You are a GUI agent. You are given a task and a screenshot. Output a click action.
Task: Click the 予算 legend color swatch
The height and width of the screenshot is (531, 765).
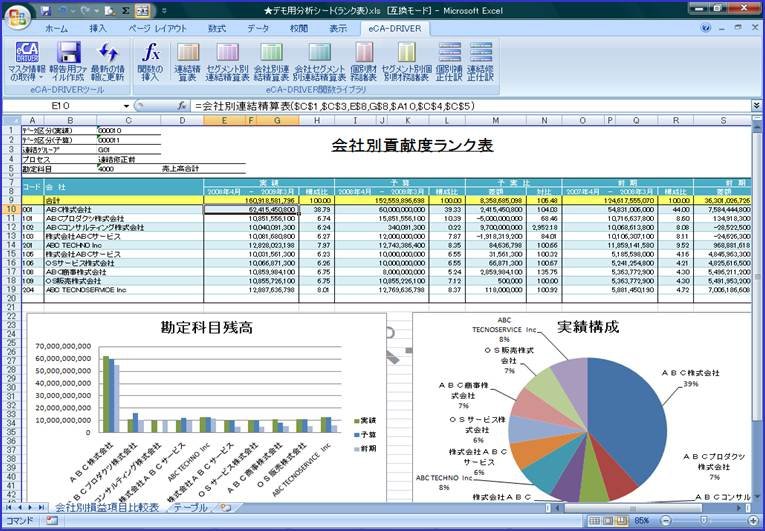[356, 434]
